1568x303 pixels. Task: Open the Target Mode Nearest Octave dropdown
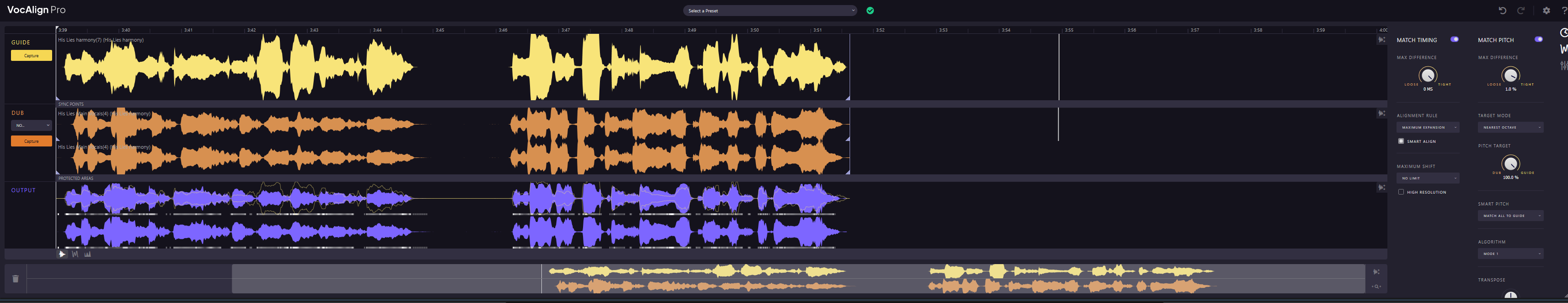[x=1510, y=127]
